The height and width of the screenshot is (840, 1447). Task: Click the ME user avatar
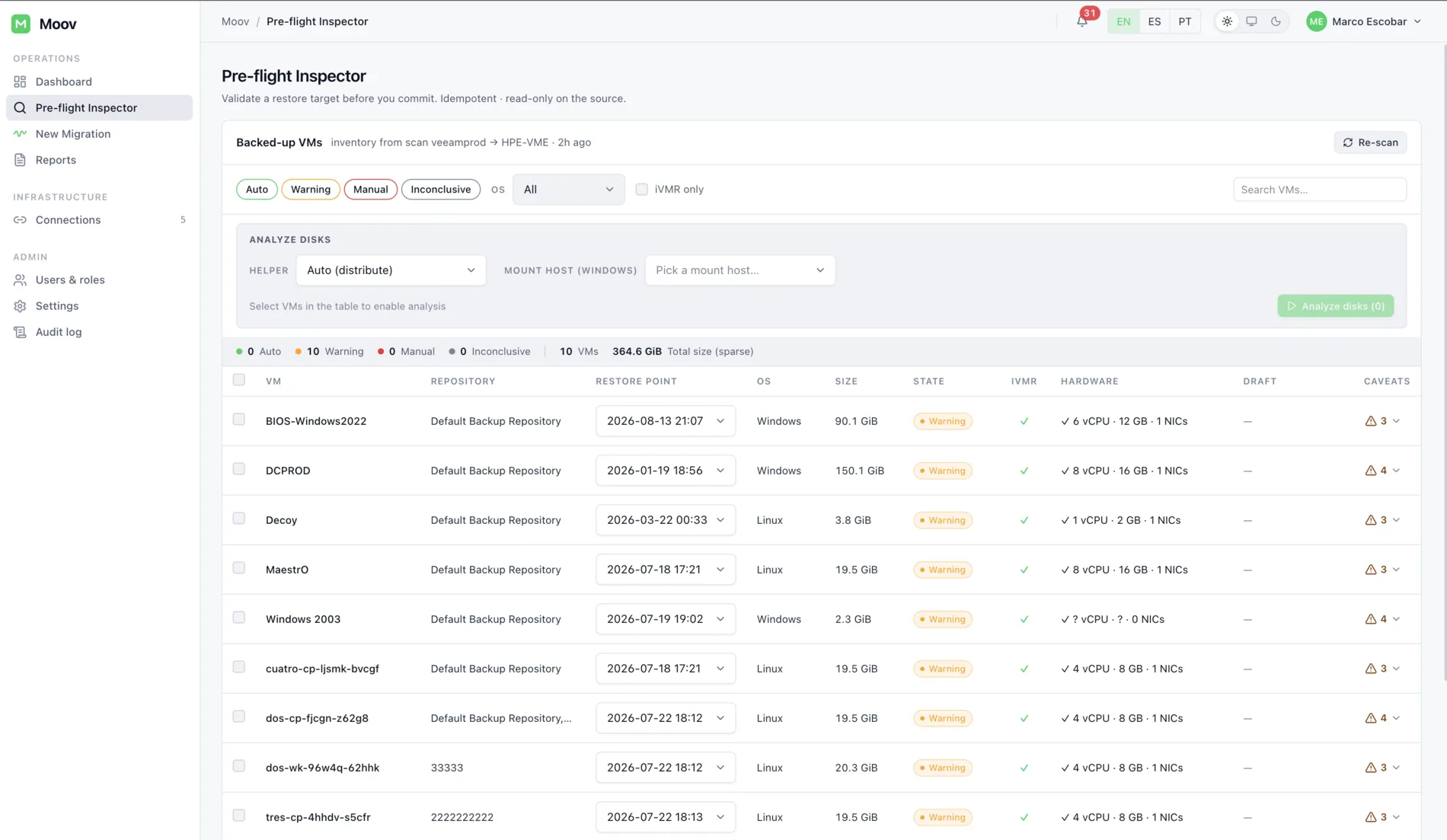[x=1316, y=21]
